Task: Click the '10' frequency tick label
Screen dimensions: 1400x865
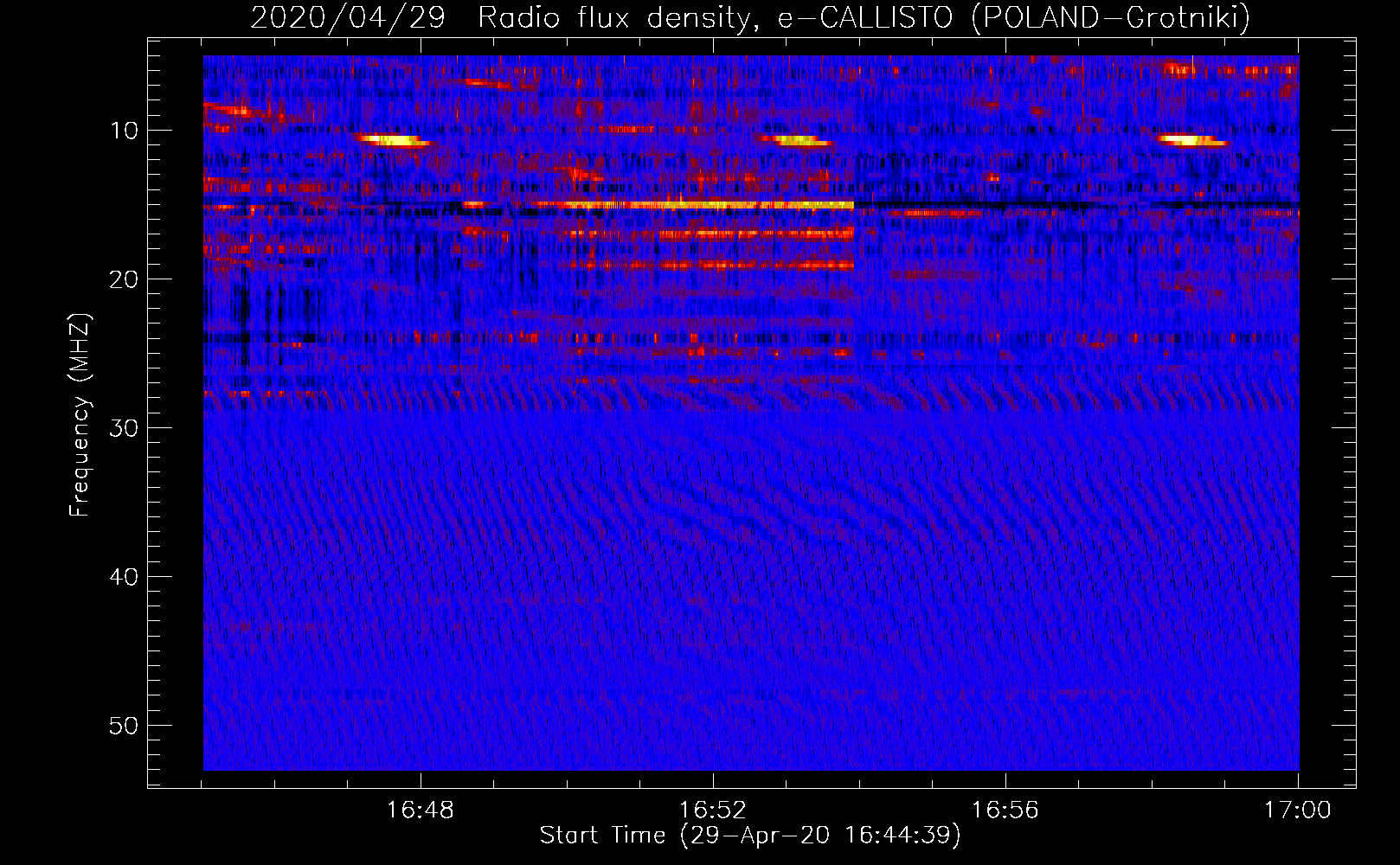Action: coord(125,131)
